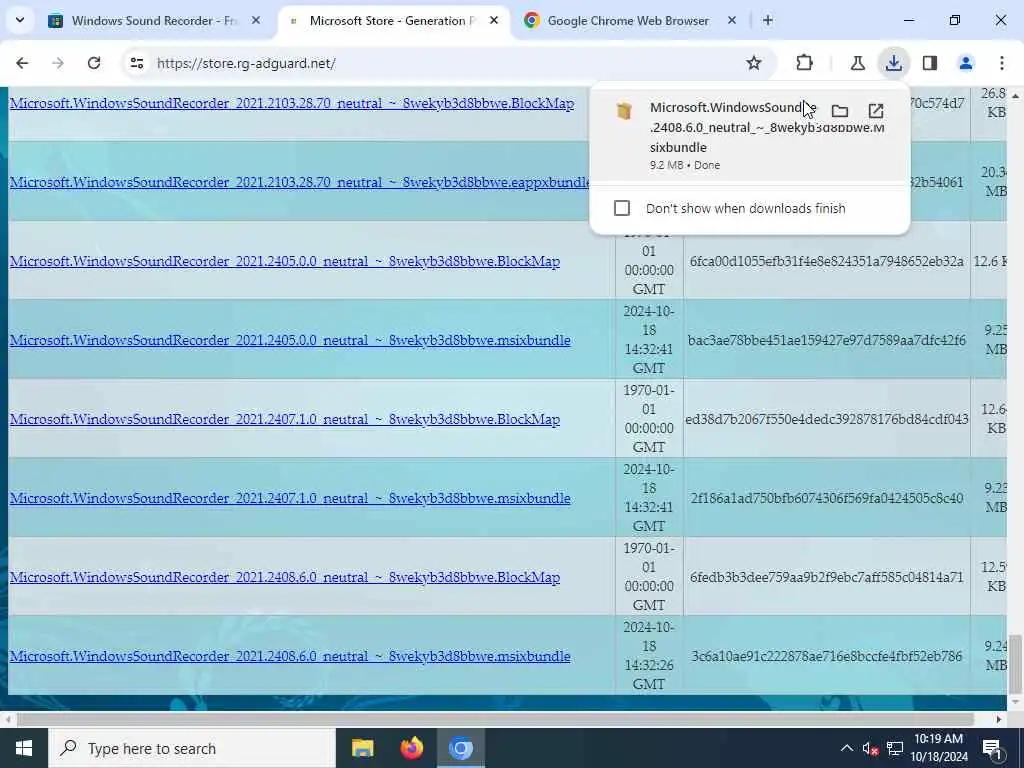The image size is (1024, 768).
Task: Open the browser side panel
Action: pyautogui.click(x=930, y=63)
